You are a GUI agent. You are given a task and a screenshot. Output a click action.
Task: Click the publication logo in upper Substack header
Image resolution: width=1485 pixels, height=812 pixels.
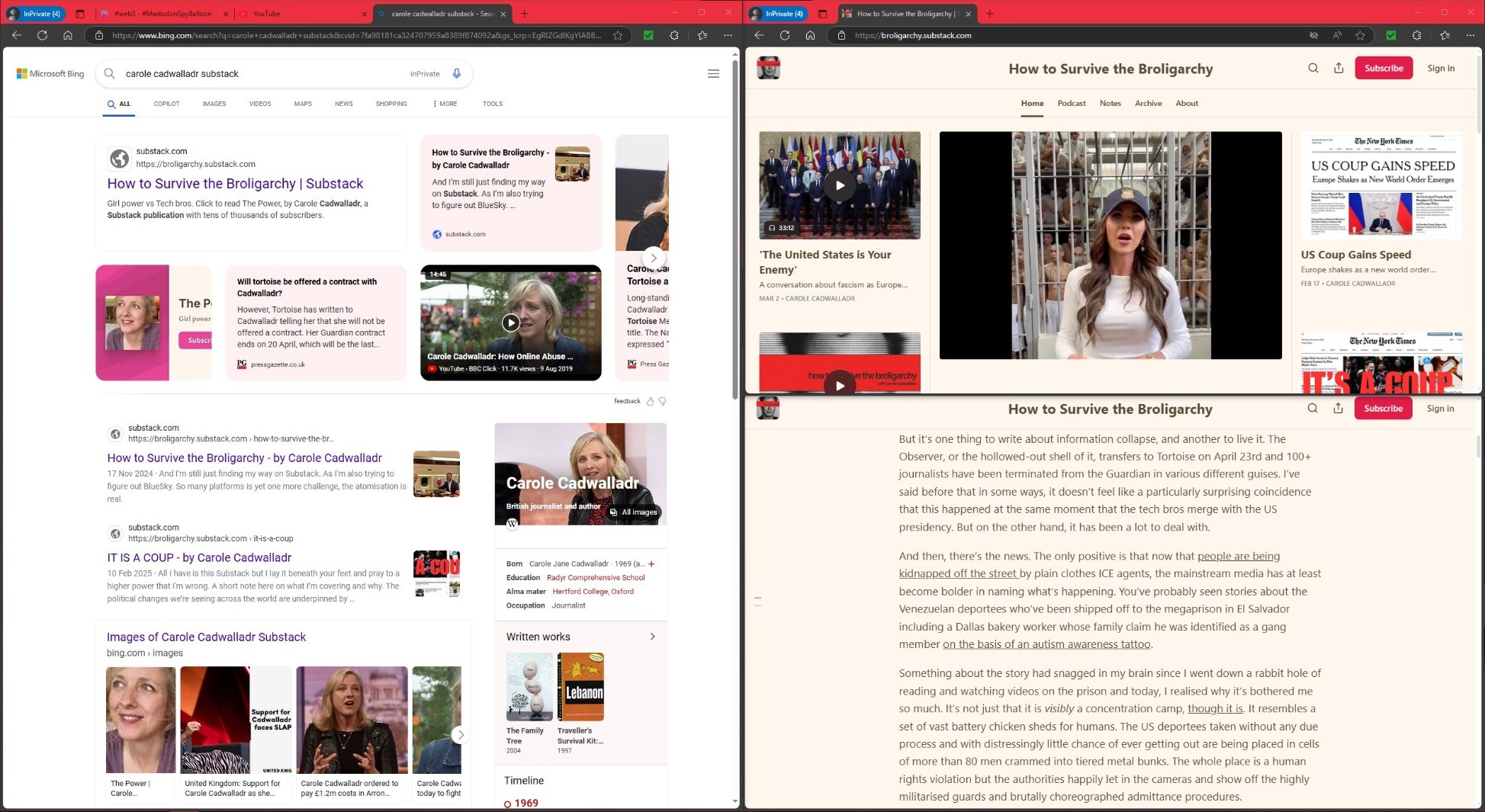[768, 68]
